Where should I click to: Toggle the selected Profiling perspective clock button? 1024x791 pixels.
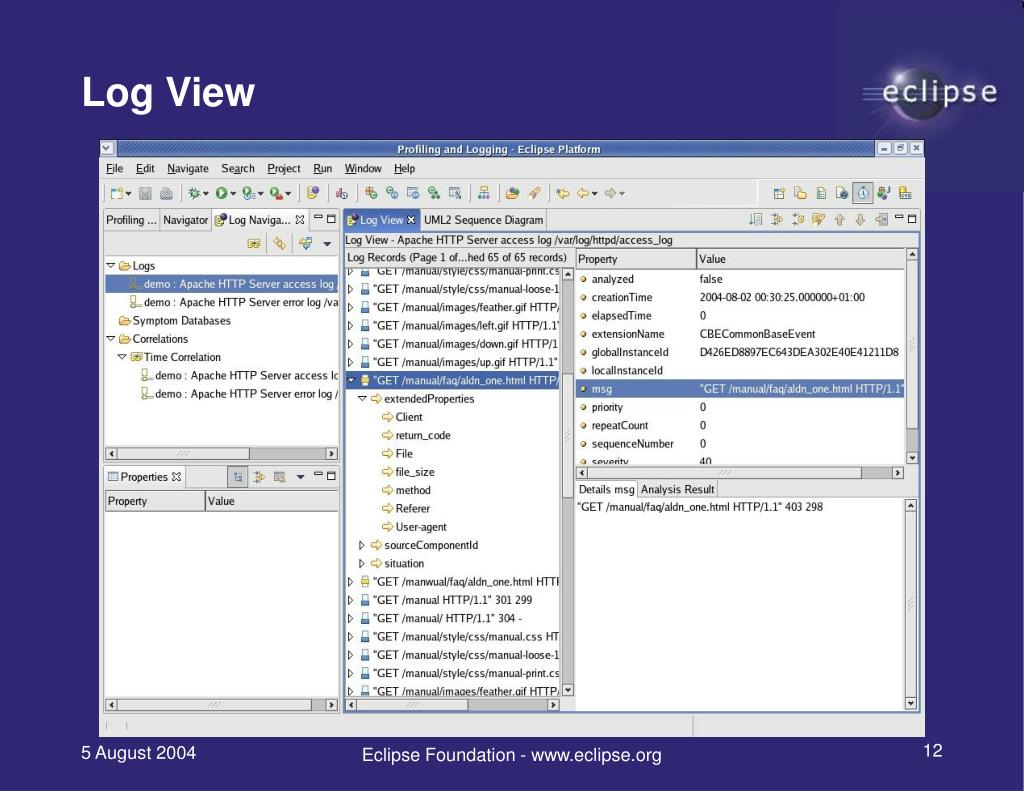click(x=863, y=193)
